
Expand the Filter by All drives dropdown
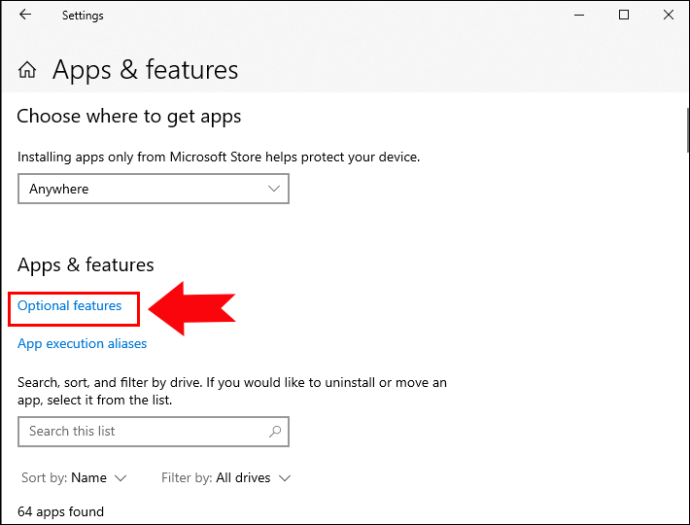point(226,477)
